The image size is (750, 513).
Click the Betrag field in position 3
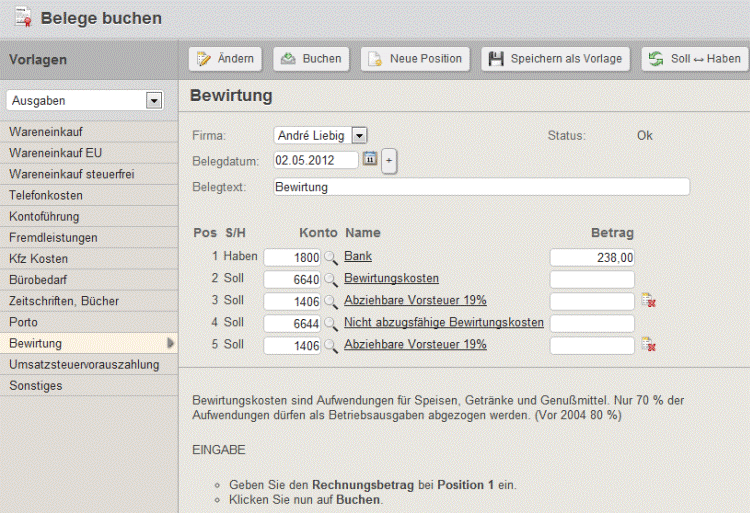pos(592,302)
